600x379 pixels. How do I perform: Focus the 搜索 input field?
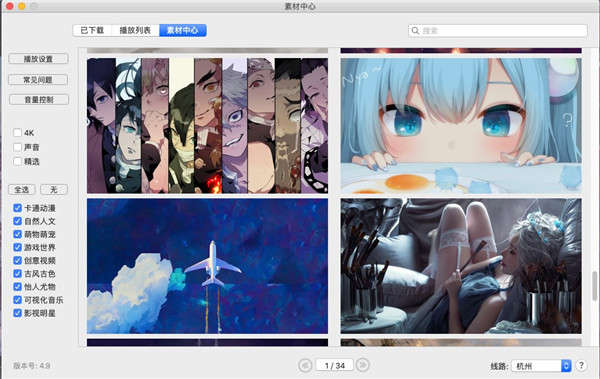coord(498,31)
